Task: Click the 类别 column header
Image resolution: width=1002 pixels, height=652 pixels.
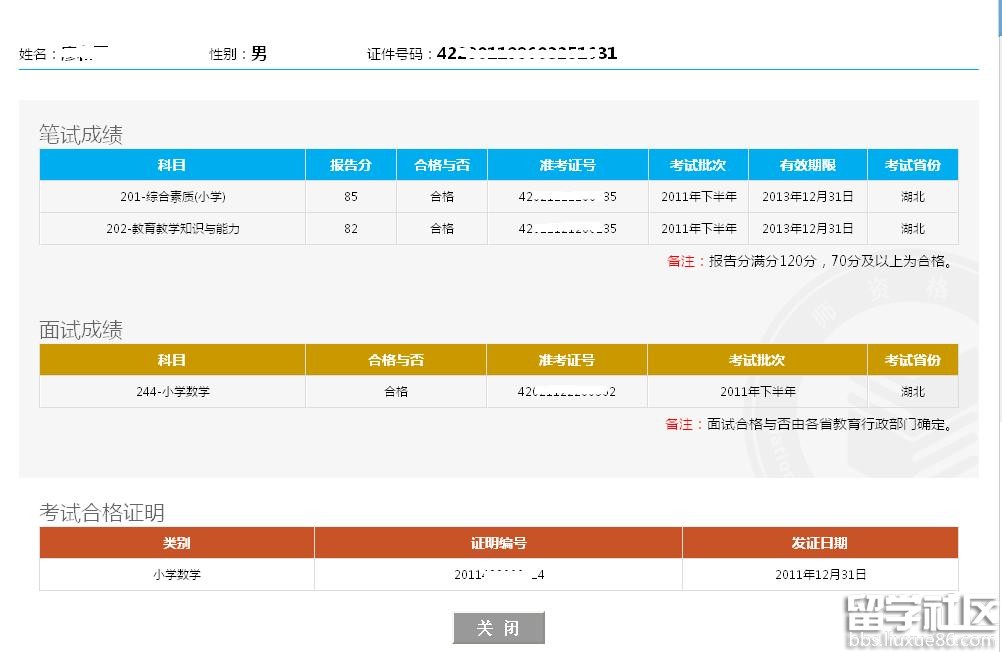Action: [176, 543]
